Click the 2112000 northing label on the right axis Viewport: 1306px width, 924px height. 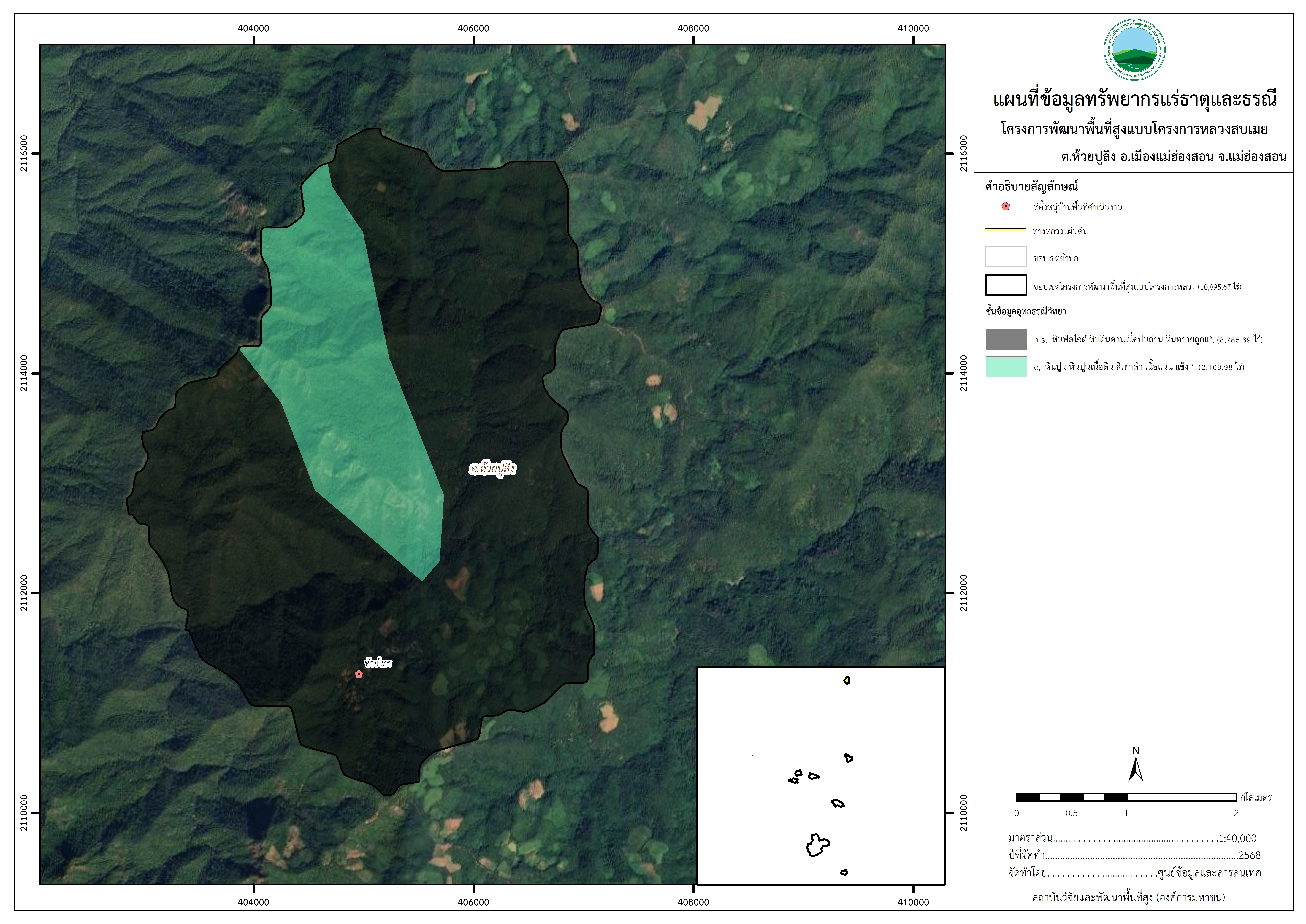point(963,593)
